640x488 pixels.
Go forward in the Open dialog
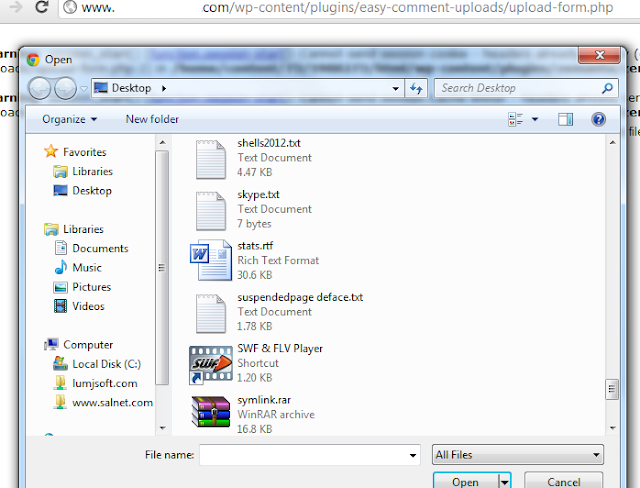(65, 88)
